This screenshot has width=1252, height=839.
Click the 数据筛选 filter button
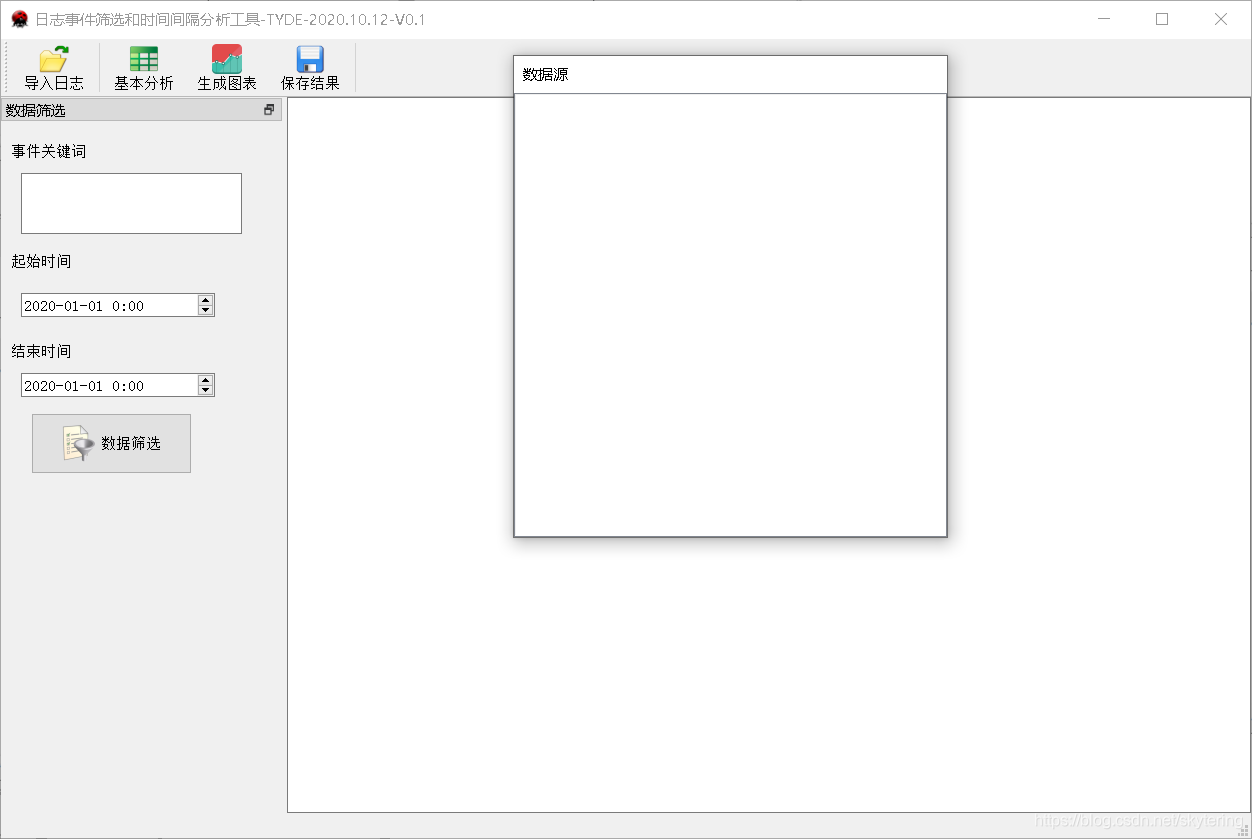tap(111, 443)
